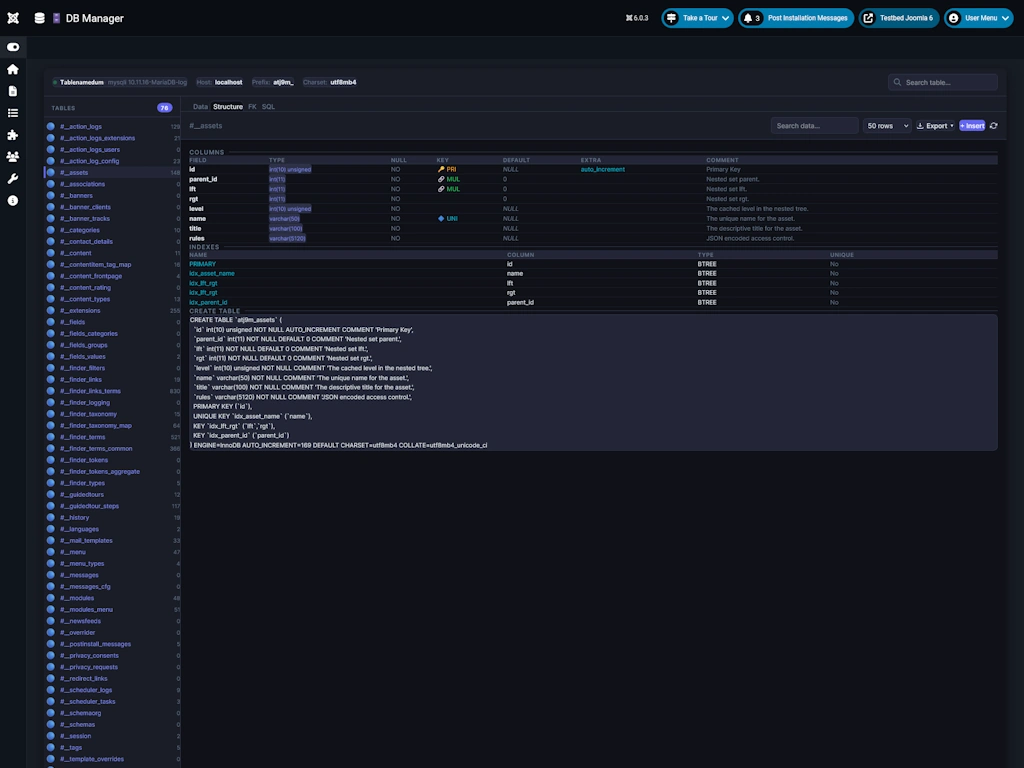Select the #__guidedtour_steps table

[x=112, y=506]
